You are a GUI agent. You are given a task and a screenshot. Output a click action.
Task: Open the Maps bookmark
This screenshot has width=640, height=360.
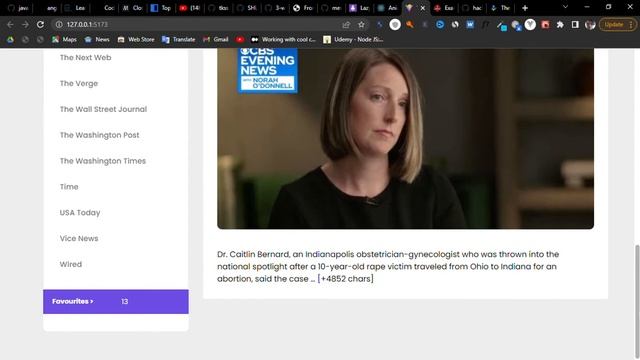coord(64,40)
